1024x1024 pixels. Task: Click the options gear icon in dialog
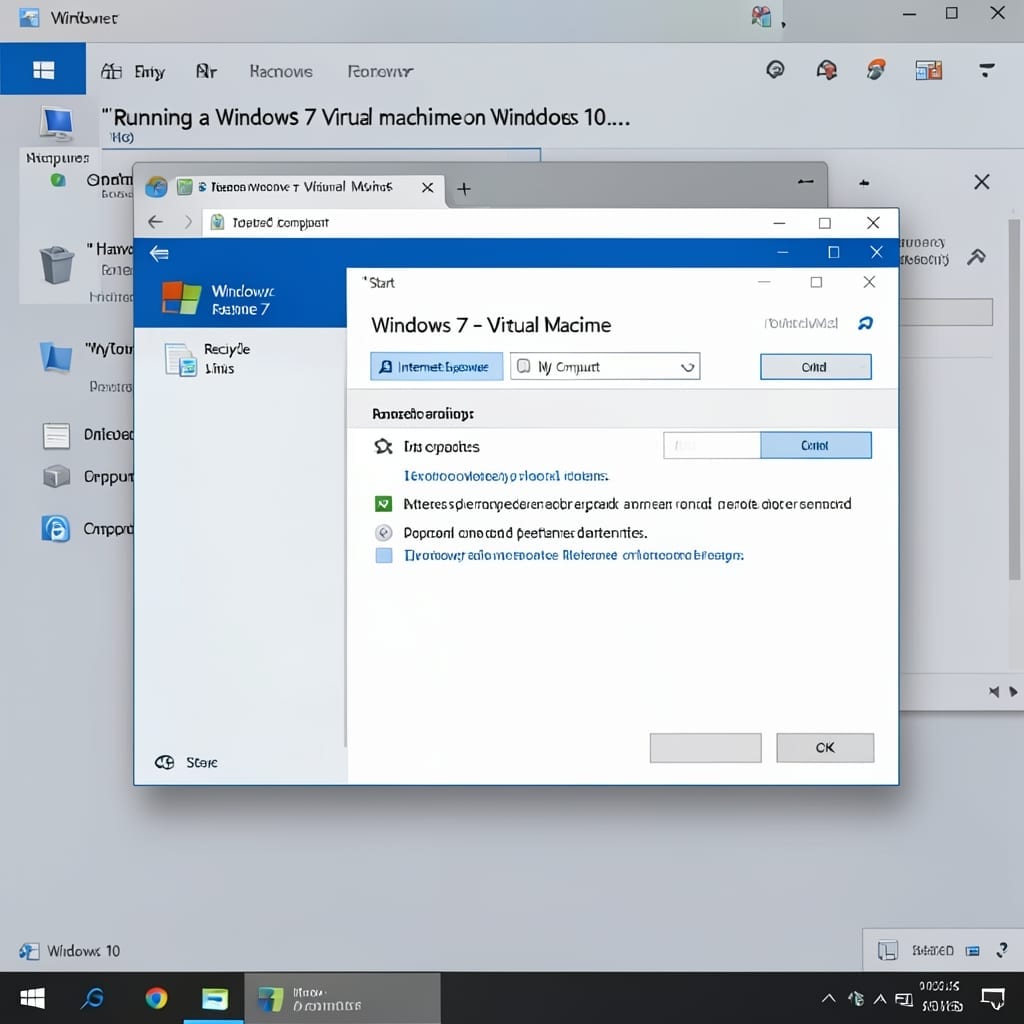383,447
